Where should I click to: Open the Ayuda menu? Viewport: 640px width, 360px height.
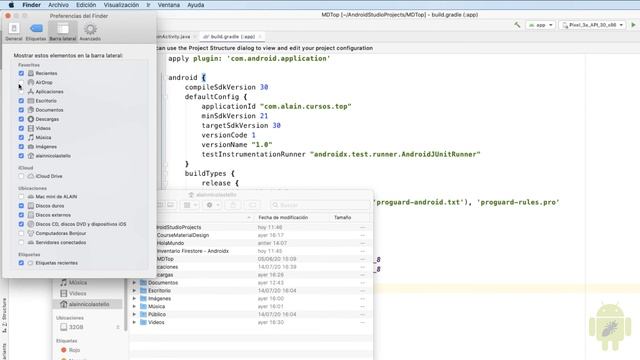pos(196,5)
